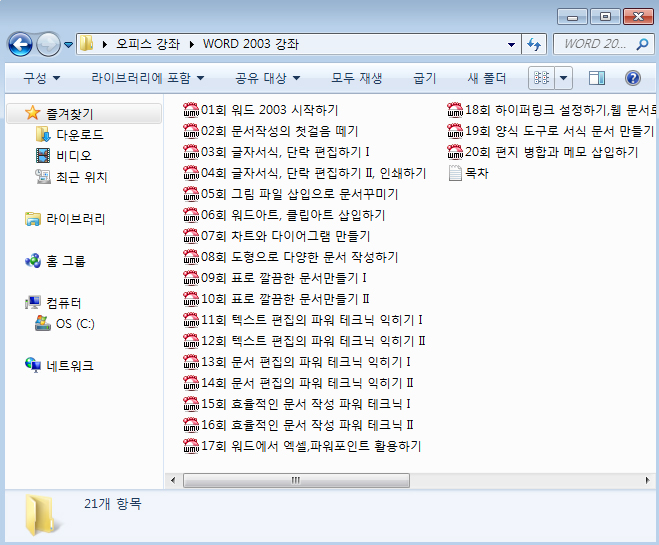Click the folder icon in address bar
Viewport: 659px width, 545px height.
87,44
